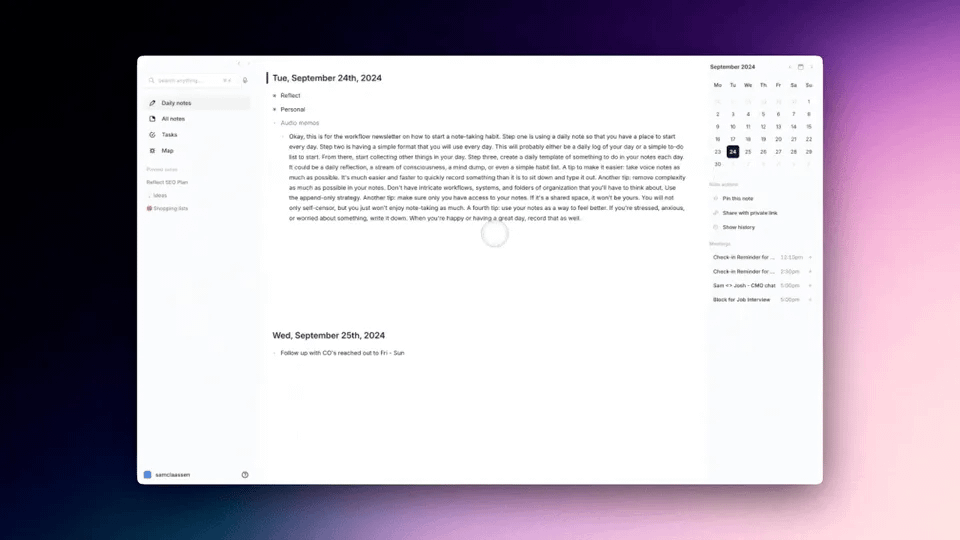
Task: Go to previous month in calendar
Action: coord(790,67)
